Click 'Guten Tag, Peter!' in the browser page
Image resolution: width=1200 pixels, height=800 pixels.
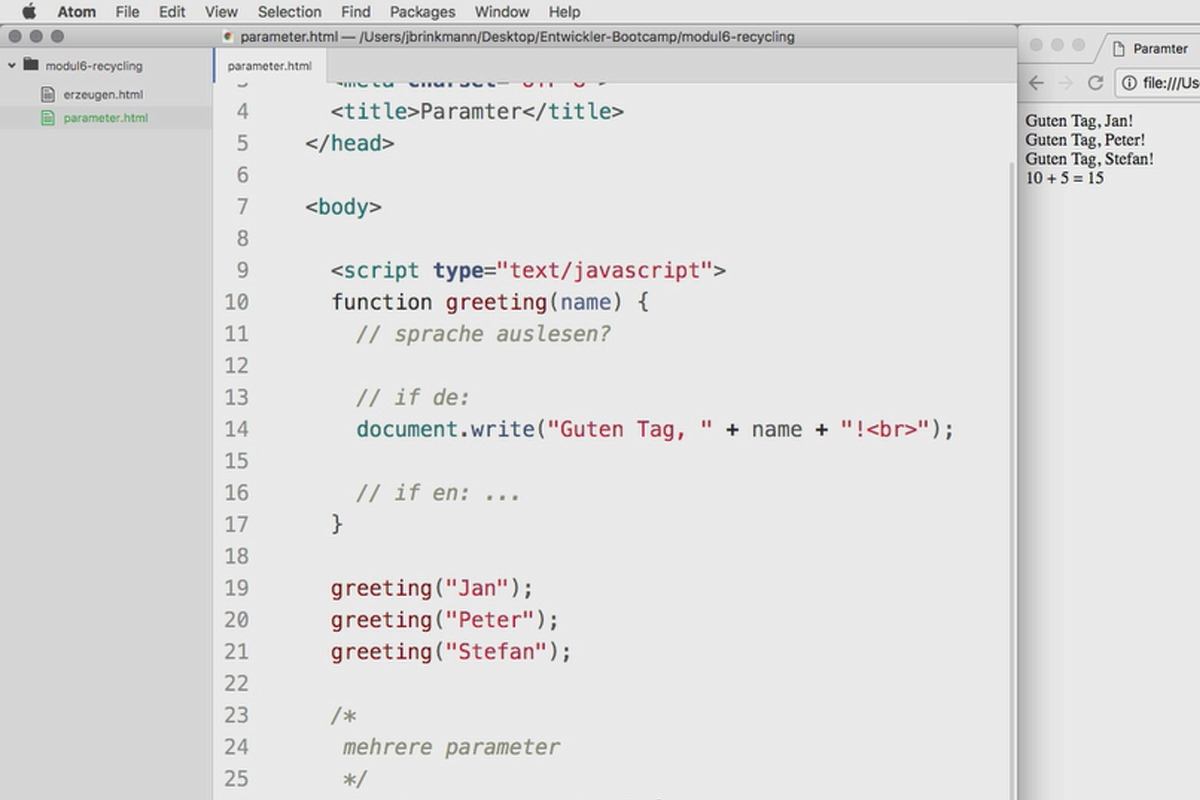[1085, 140]
